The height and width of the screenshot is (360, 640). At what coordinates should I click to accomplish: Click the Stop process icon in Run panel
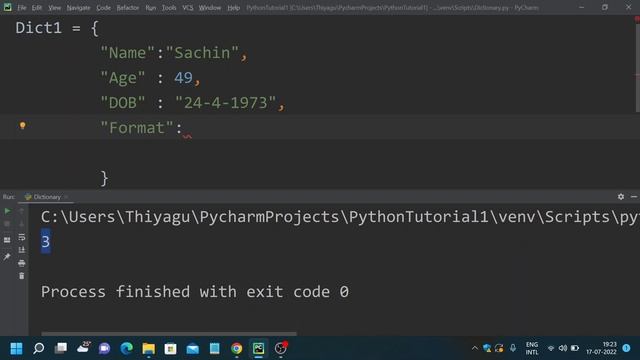tap(7, 224)
